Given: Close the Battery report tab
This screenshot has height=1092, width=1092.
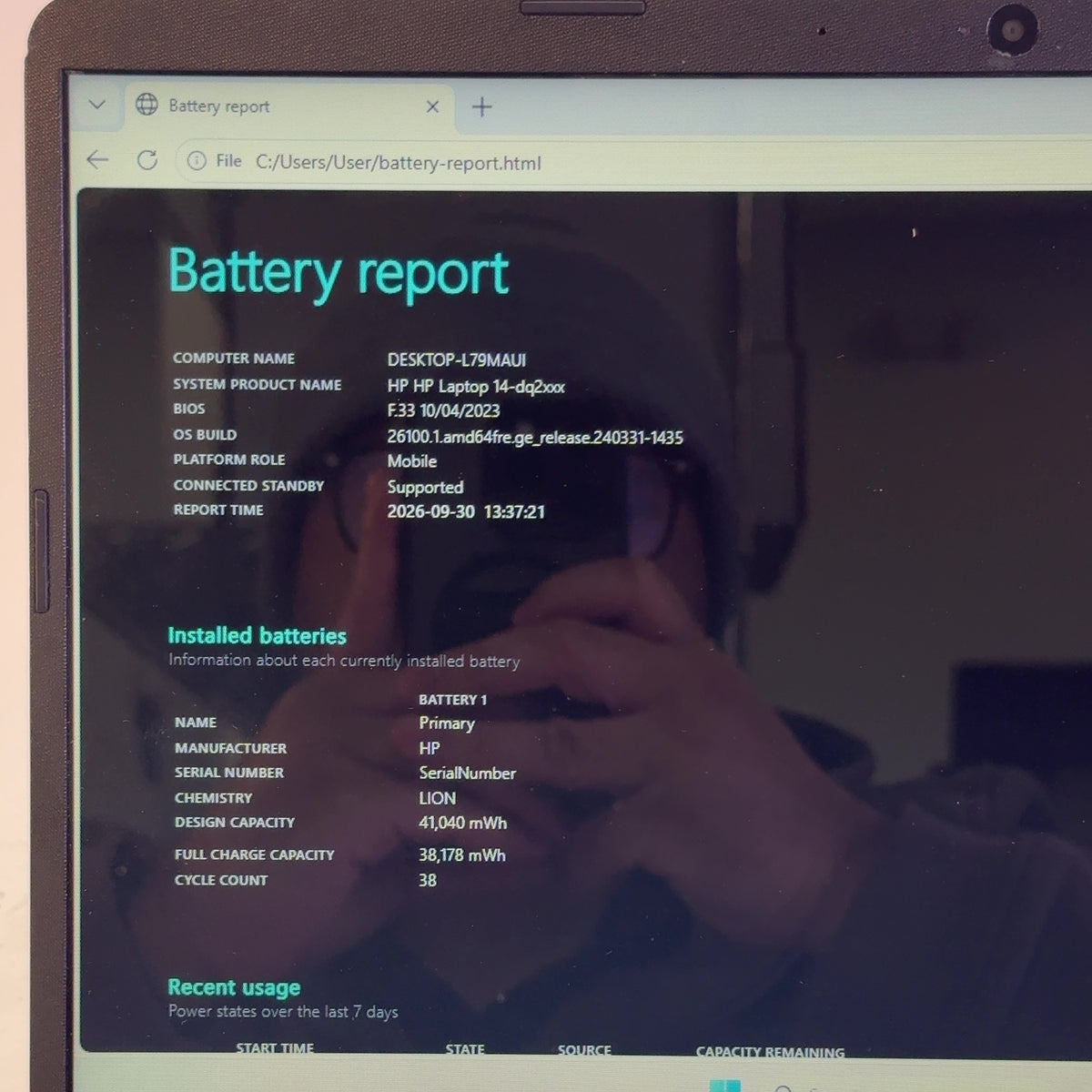Looking at the screenshot, I should click(432, 106).
